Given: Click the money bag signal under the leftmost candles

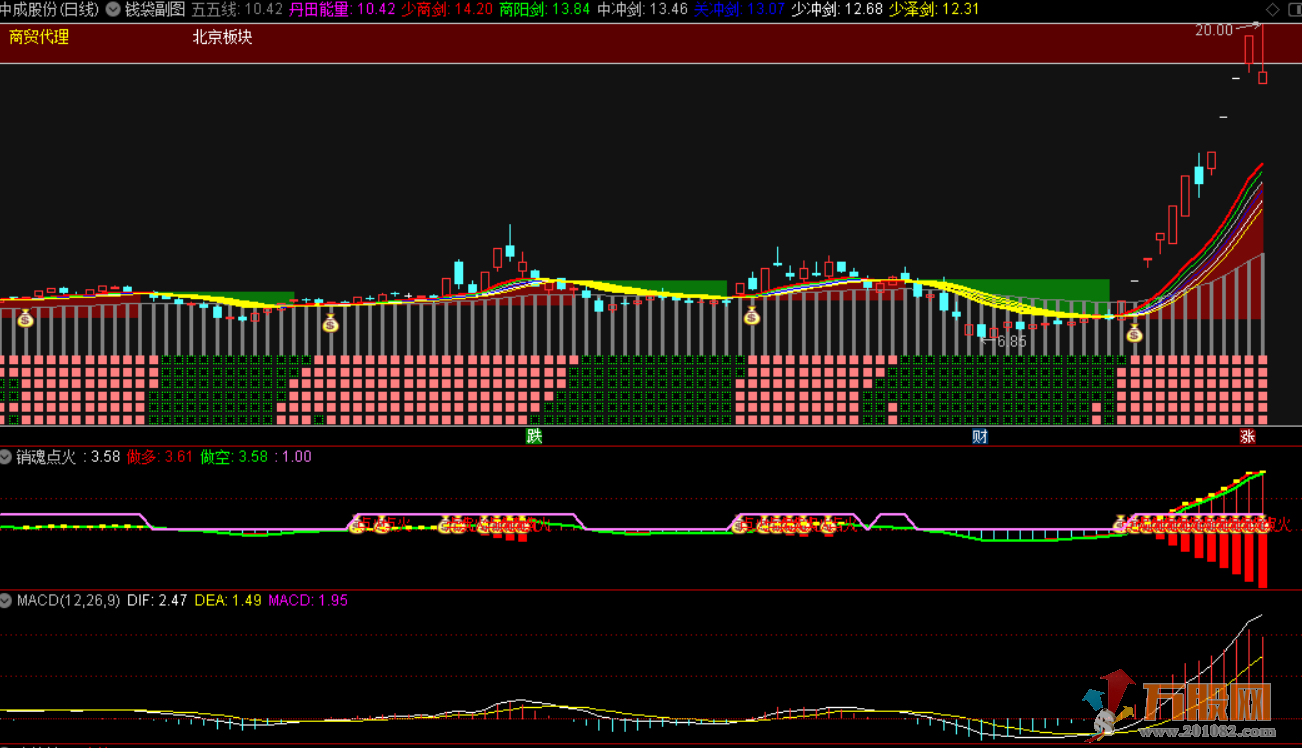Looking at the screenshot, I should click(x=25, y=318).
